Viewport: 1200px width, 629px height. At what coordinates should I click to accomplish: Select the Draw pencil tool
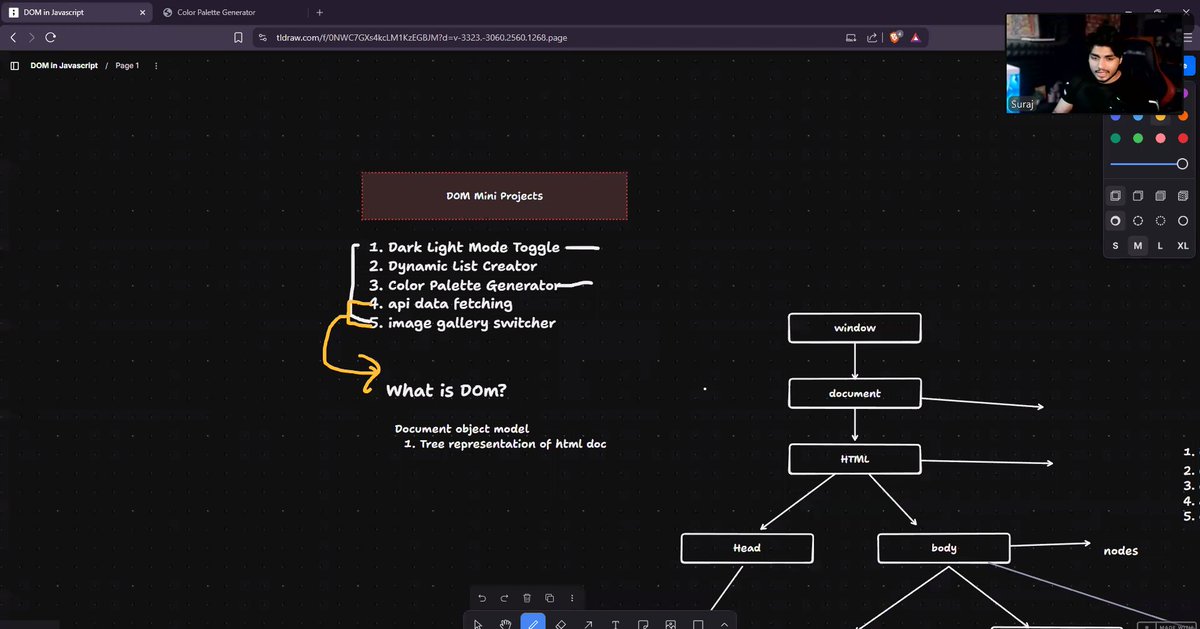(533, 623)
